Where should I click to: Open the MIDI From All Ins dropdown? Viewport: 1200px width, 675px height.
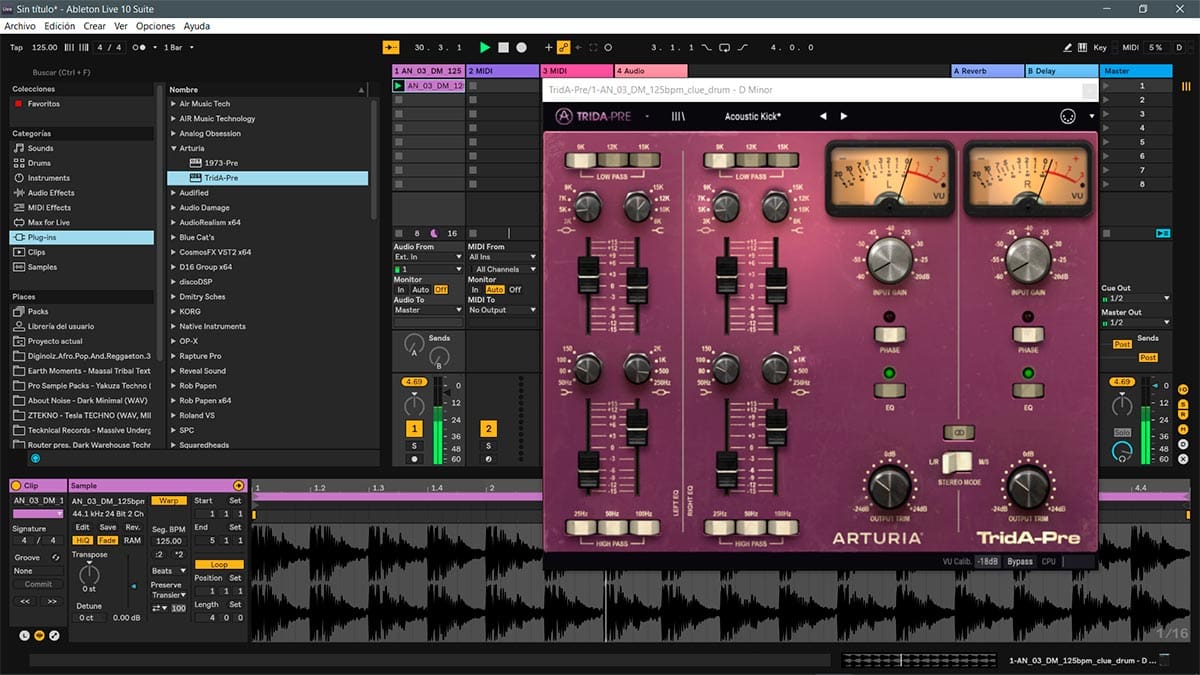tap(502, 257)
